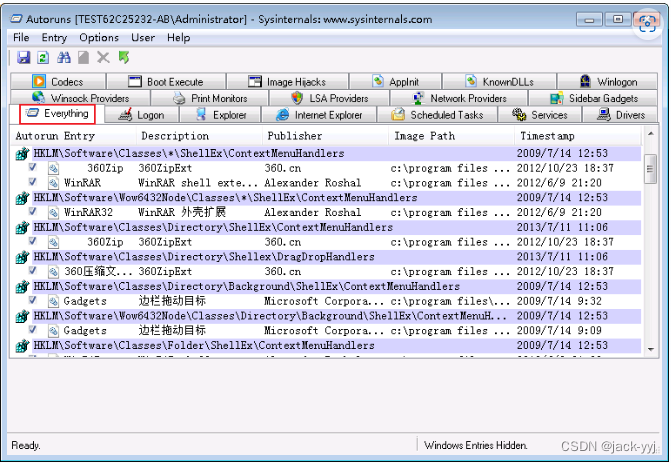This screenshot has width=671, height=463.
Task: Open the Options menu
Action: click(99, 38)
